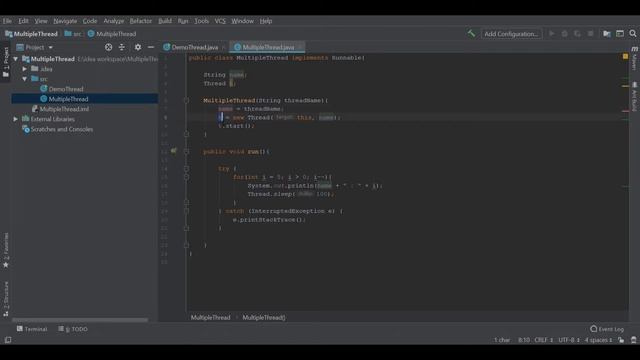
Task: Open the Code menu
Action: [x=90, y=21]
